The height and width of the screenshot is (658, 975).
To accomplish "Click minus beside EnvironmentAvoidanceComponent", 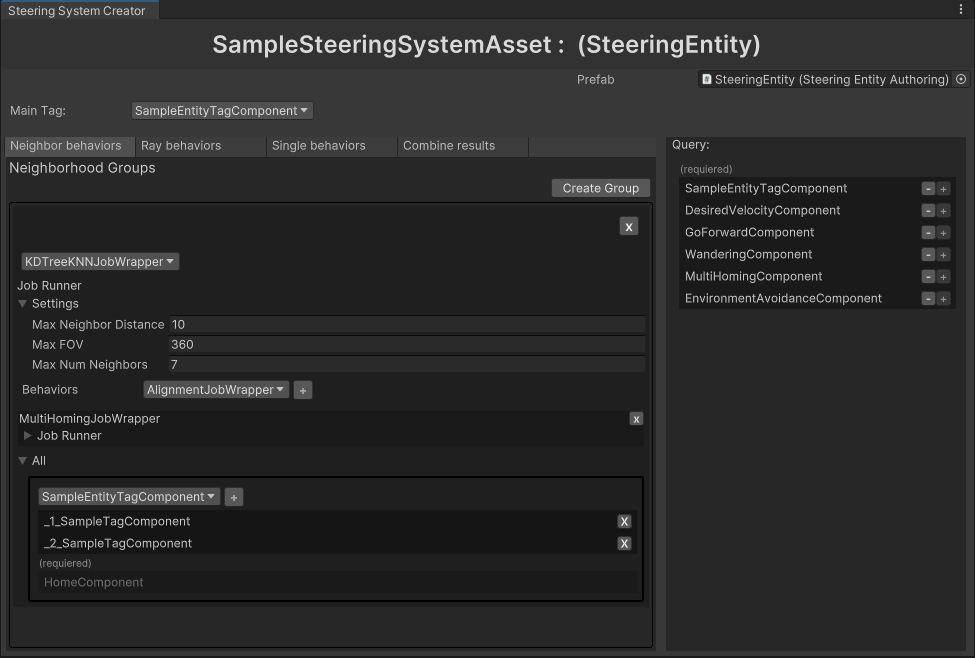I will coord(928,299).
